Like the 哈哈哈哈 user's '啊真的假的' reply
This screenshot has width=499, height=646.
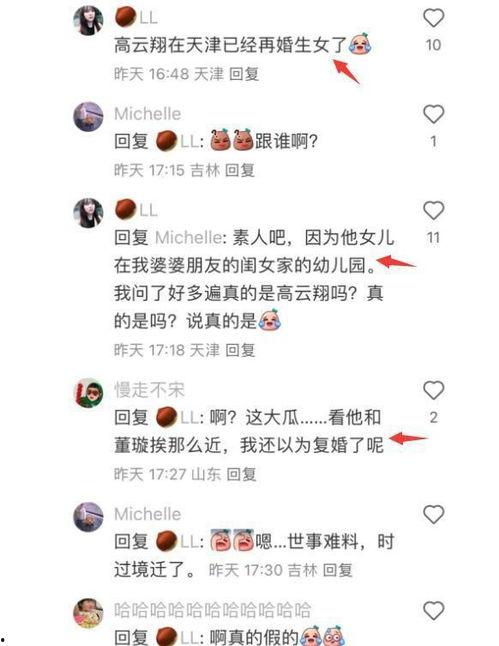tap(433, 611)
